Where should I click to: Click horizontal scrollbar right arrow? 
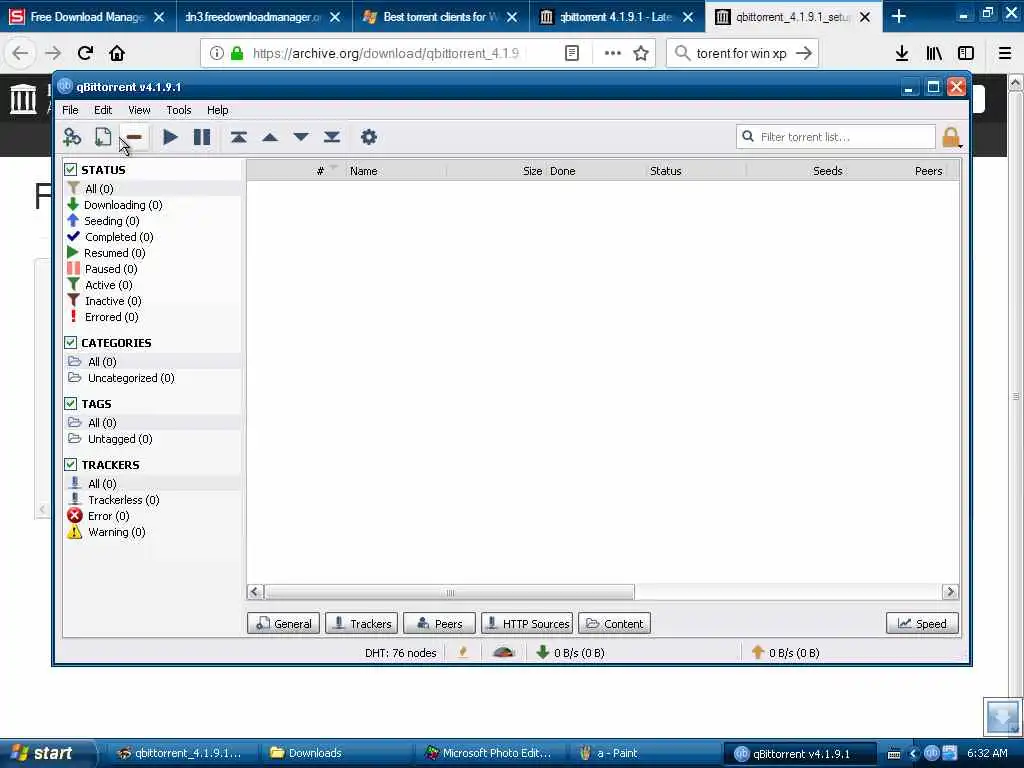point(950,592)
